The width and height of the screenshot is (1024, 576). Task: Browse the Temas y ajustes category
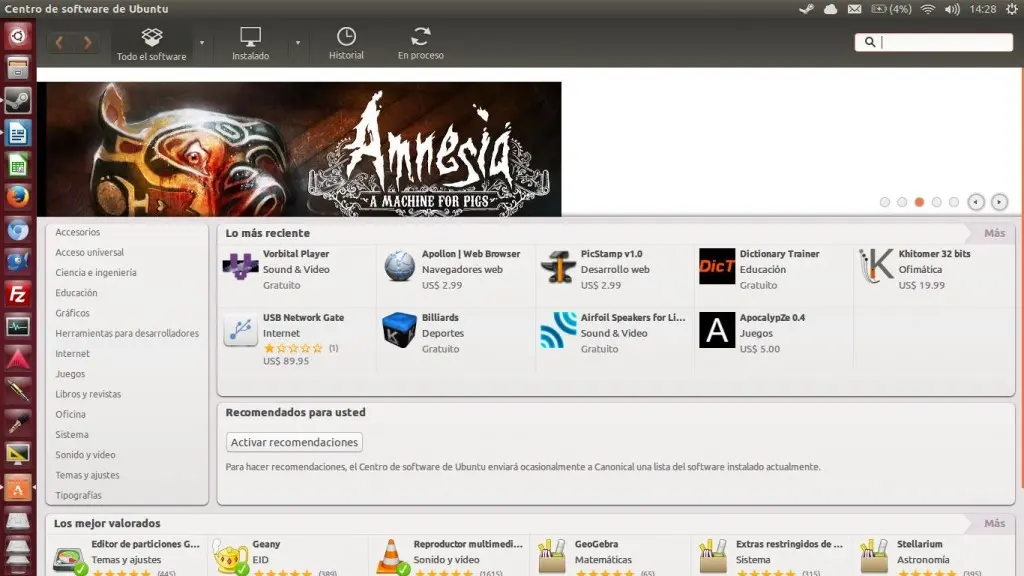(x=88, y=475)
